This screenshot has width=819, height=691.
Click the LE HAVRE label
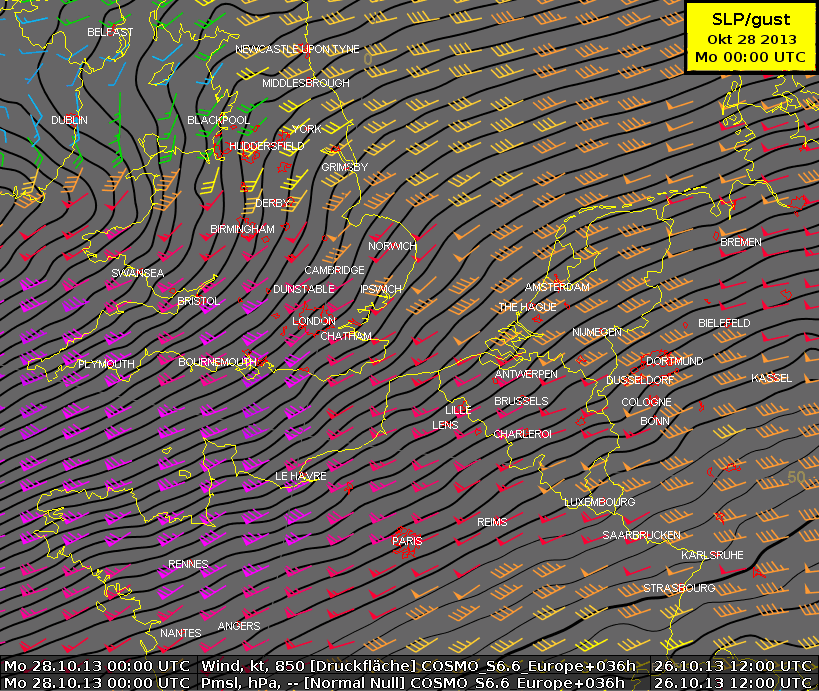(300, 477)
